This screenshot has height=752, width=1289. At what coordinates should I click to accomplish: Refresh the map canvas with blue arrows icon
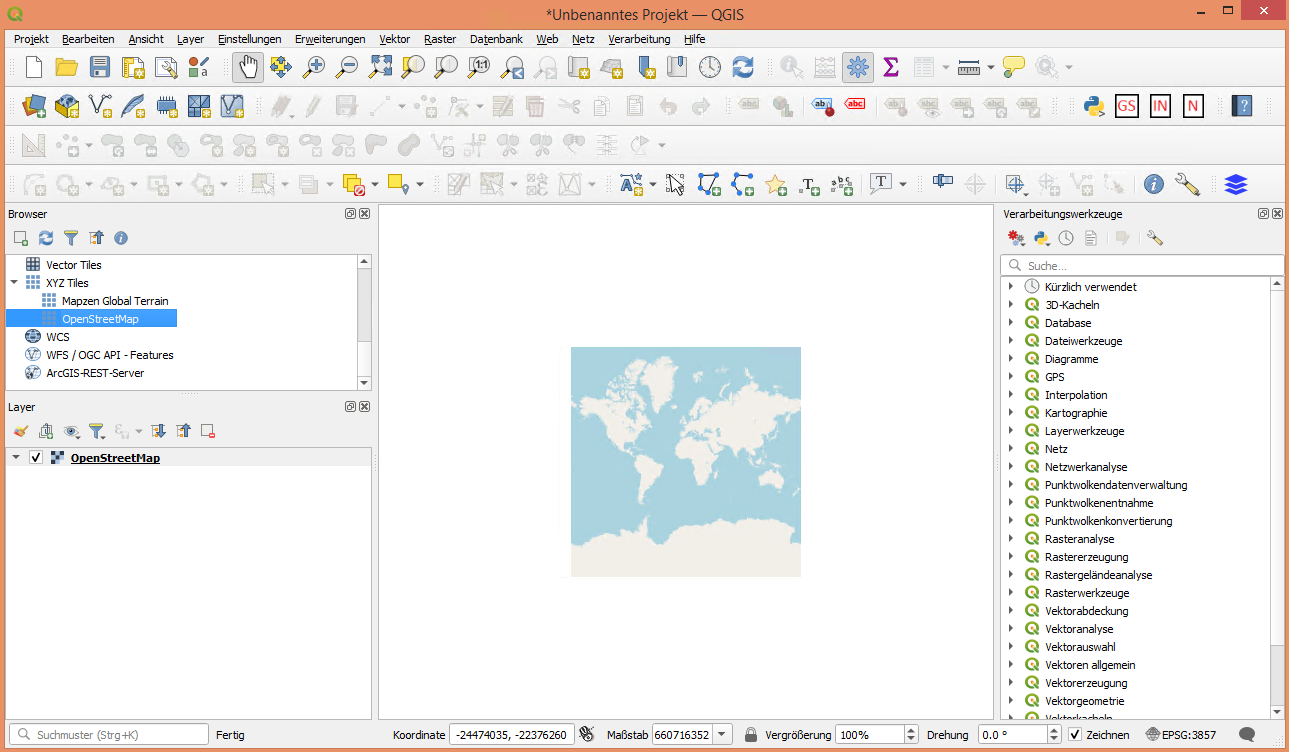pos(742,67)
